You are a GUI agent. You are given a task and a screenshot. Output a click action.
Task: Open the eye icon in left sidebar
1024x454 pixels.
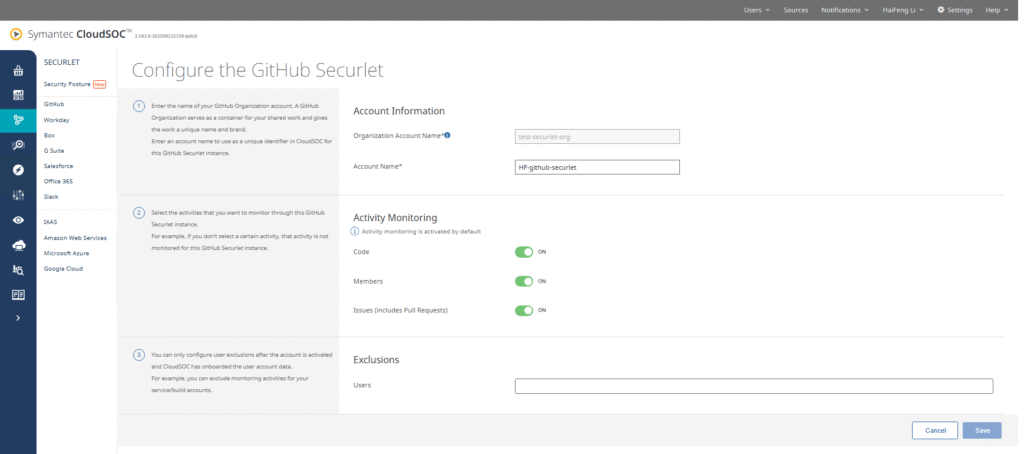pos(18,219)
